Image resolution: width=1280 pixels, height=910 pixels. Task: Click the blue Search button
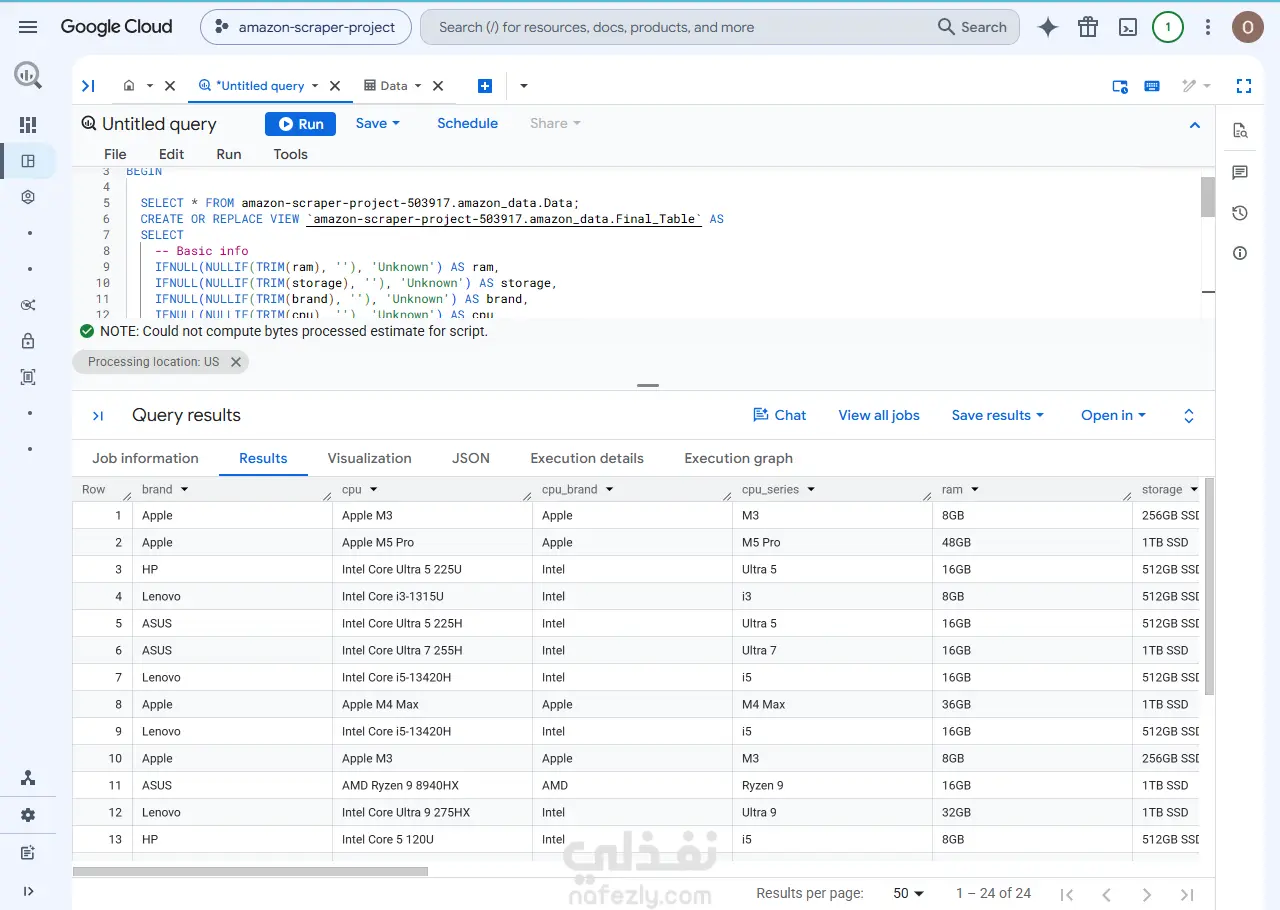(x=972, y=27)
